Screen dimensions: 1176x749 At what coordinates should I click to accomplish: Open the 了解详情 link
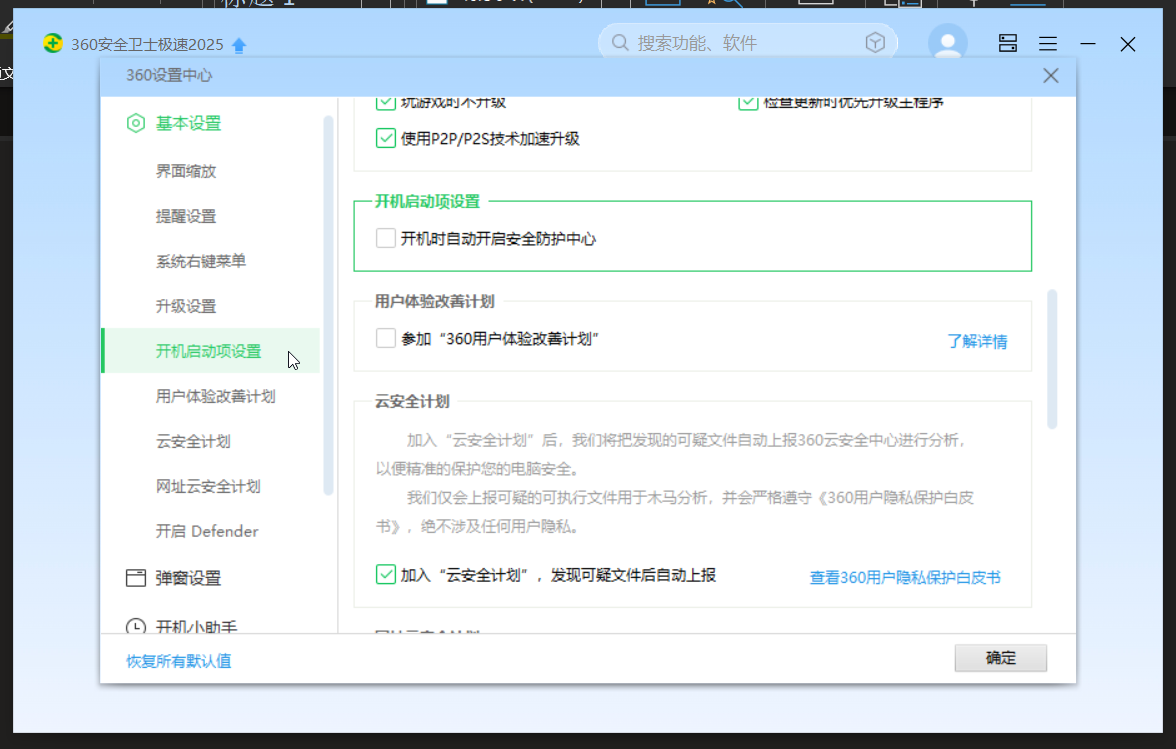977,341
